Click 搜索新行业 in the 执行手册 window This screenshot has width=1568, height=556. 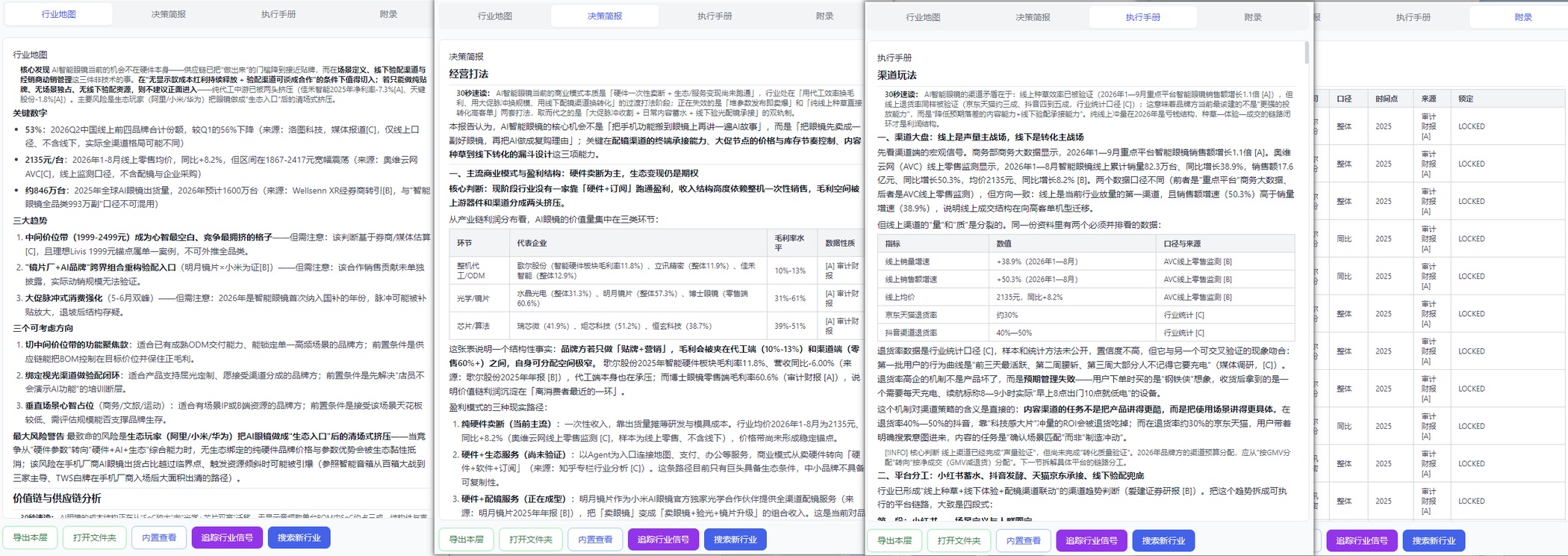click(x=1163, y=540)
